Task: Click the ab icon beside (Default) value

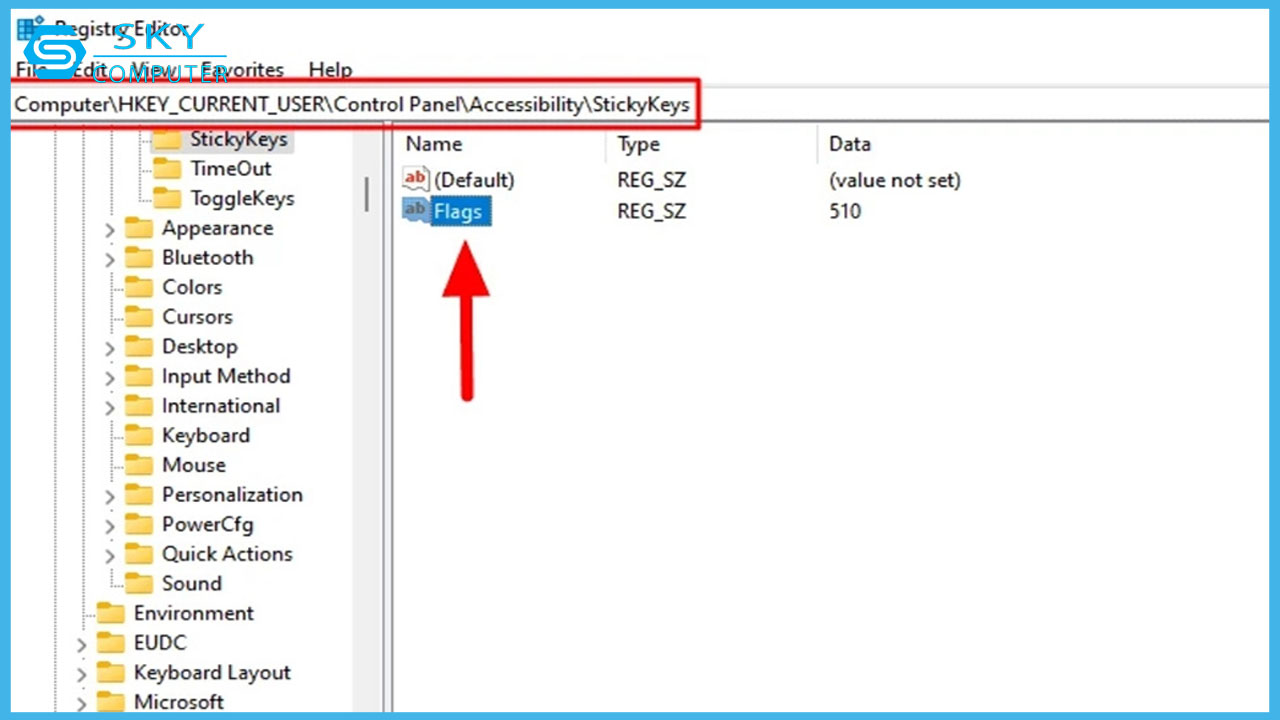Action: 413,179
